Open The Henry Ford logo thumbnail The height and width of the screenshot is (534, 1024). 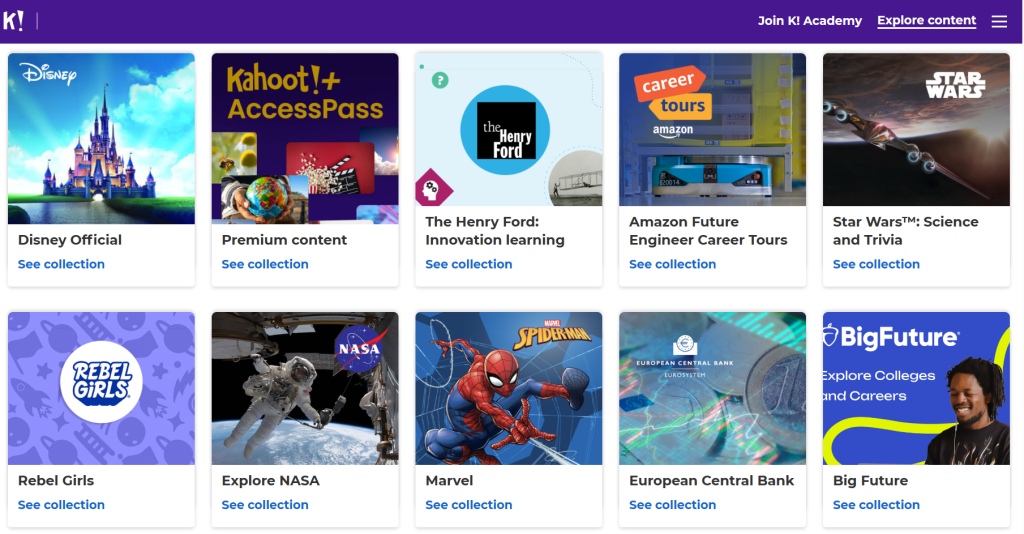(509, 129)
